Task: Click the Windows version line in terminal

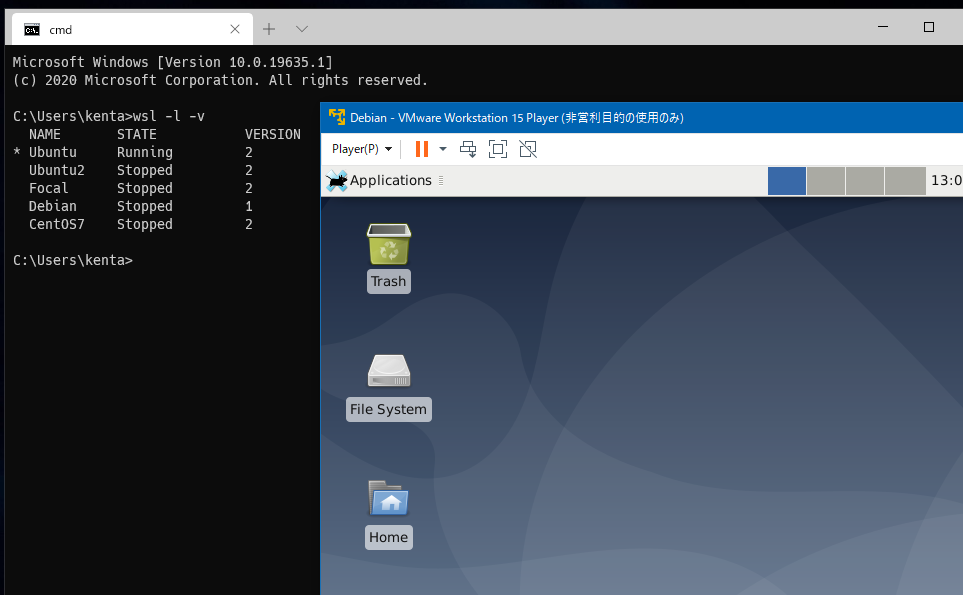Action: pyautogui.click(x=173, y=63)
